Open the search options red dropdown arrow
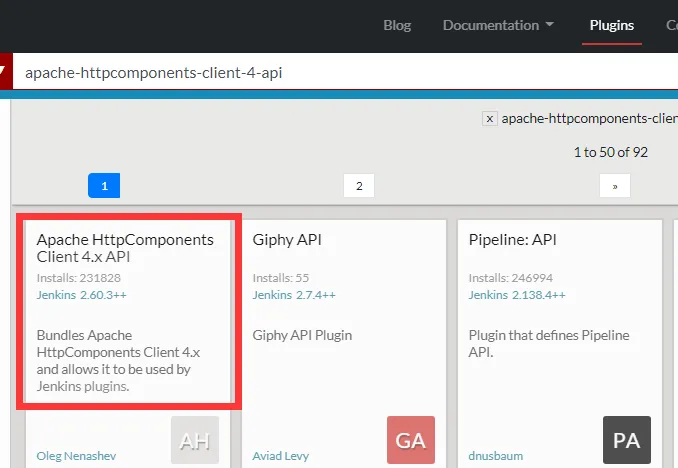 [5, 72]
